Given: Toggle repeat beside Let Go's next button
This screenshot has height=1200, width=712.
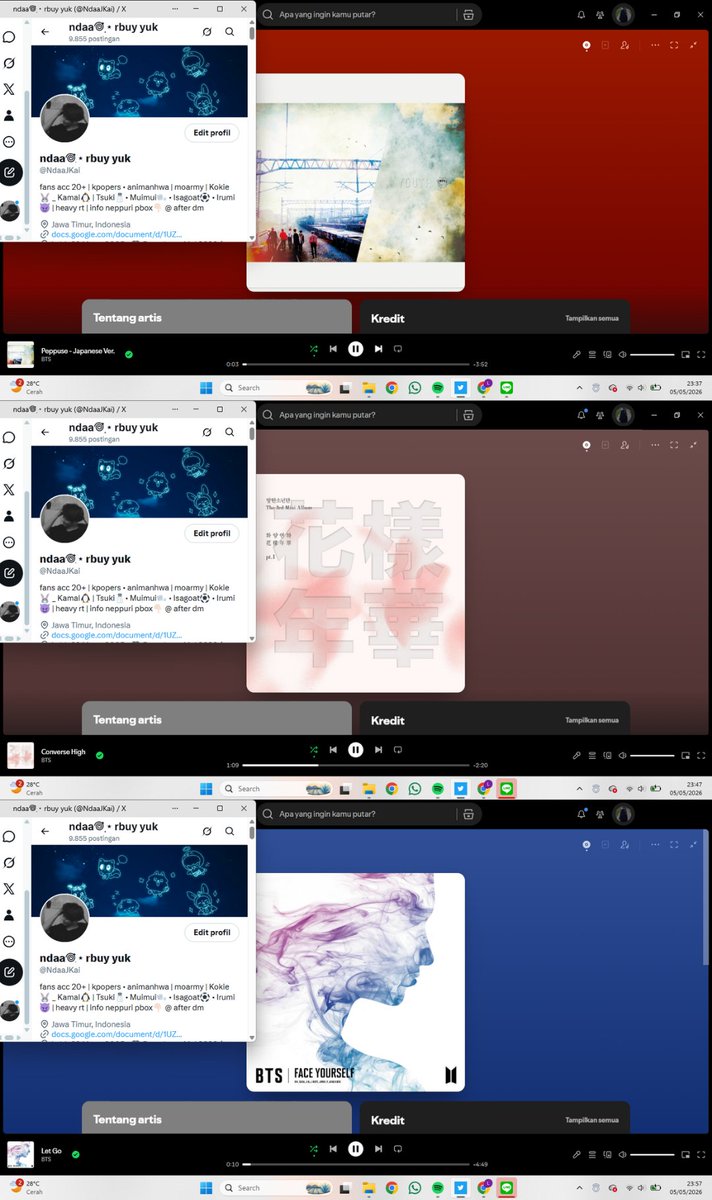Looking at the screenshot, I should click(x=397, y=1149).
